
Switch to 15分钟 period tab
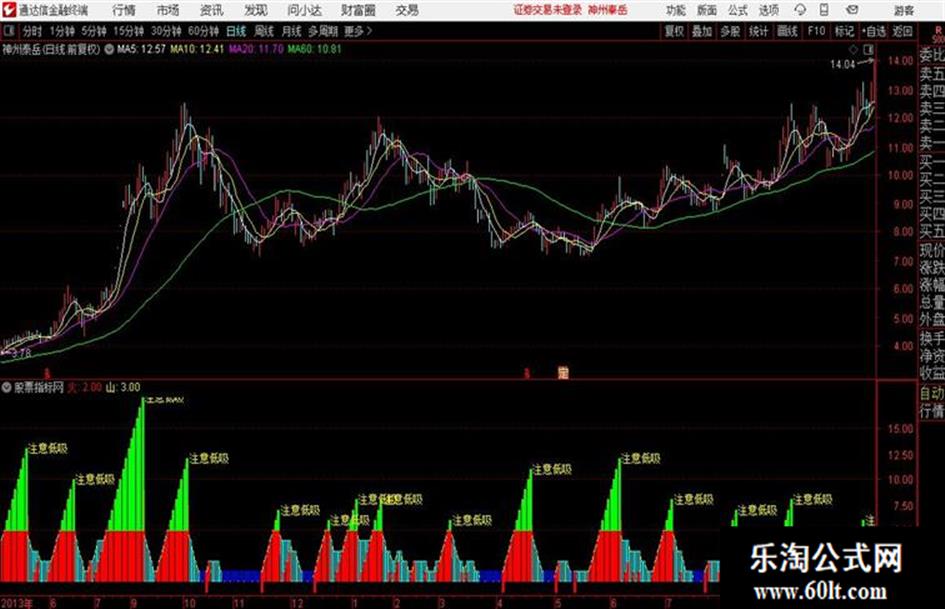(128, 31)
